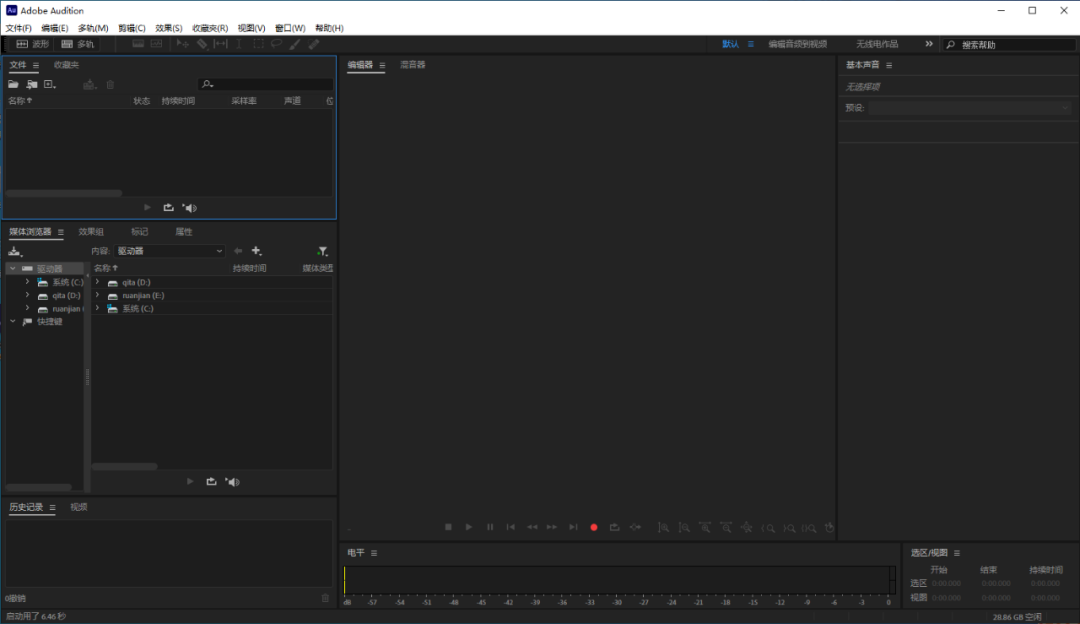Open the 效果 menu in the menu bar
Screen dimensions: 1080x624
167,28
